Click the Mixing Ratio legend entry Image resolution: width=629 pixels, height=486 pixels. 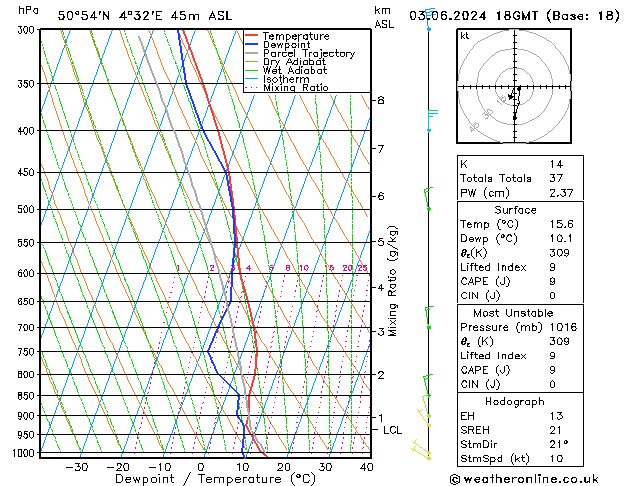click(x=295, y=88)
